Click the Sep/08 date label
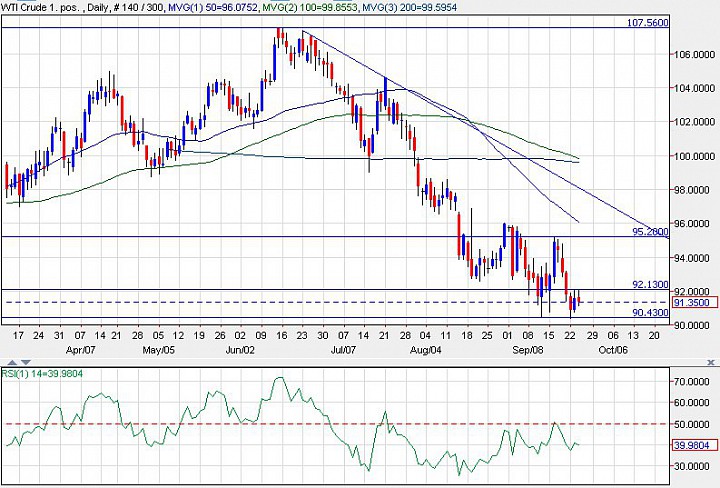720x488 pixels. click(x=528, y=350)
